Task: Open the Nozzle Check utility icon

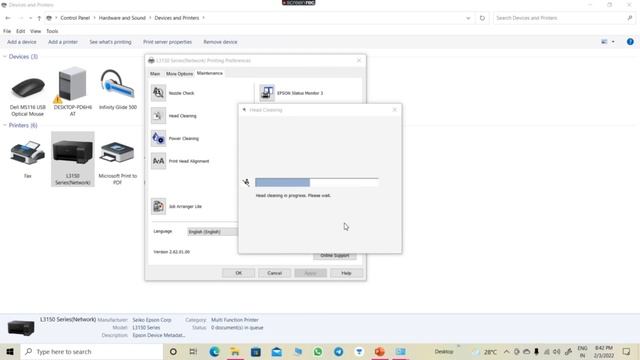Action: click(x=158, y=93)
